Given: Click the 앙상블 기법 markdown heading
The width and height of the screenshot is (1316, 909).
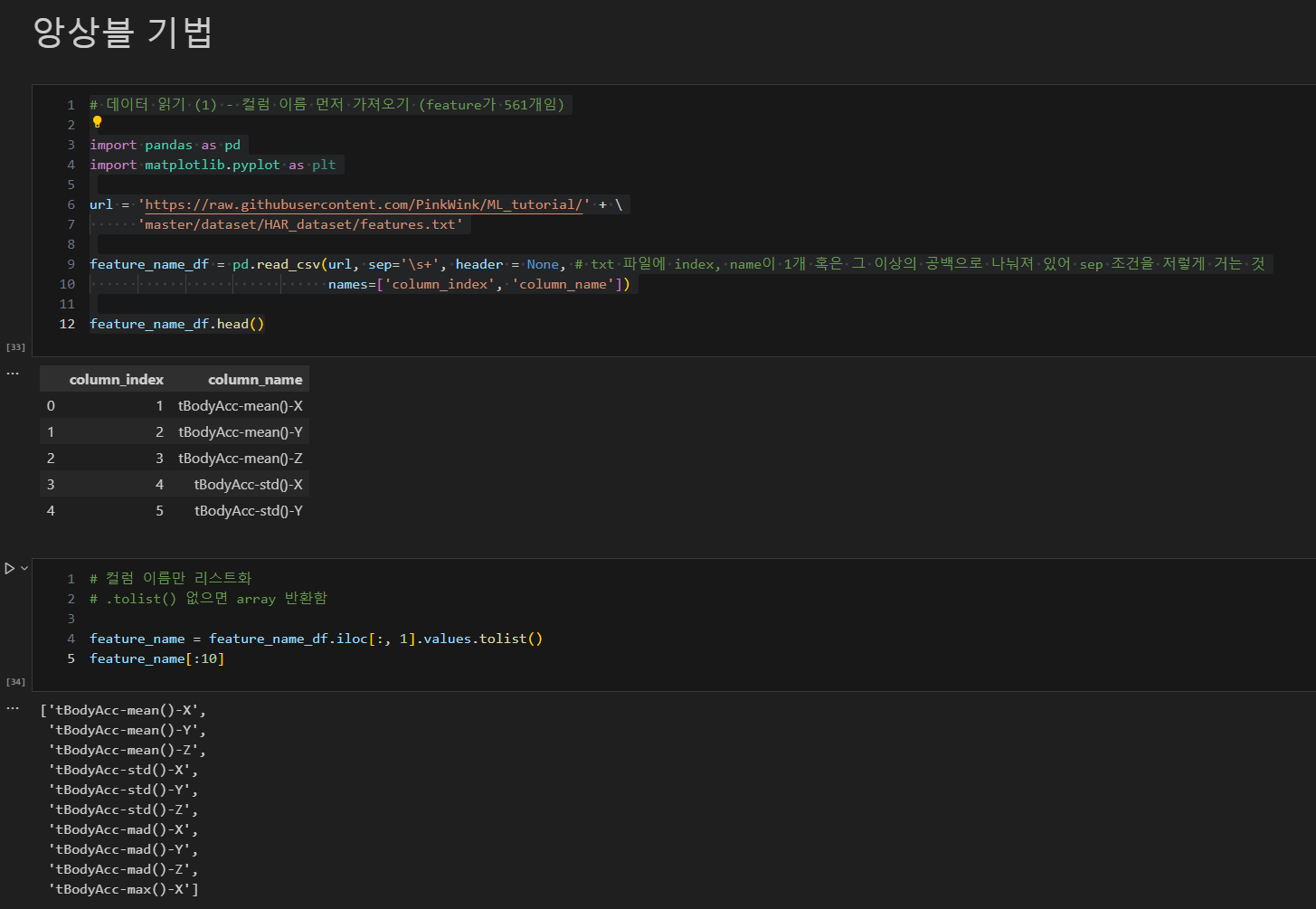Looking at the screenshot, I should point(123,33).
